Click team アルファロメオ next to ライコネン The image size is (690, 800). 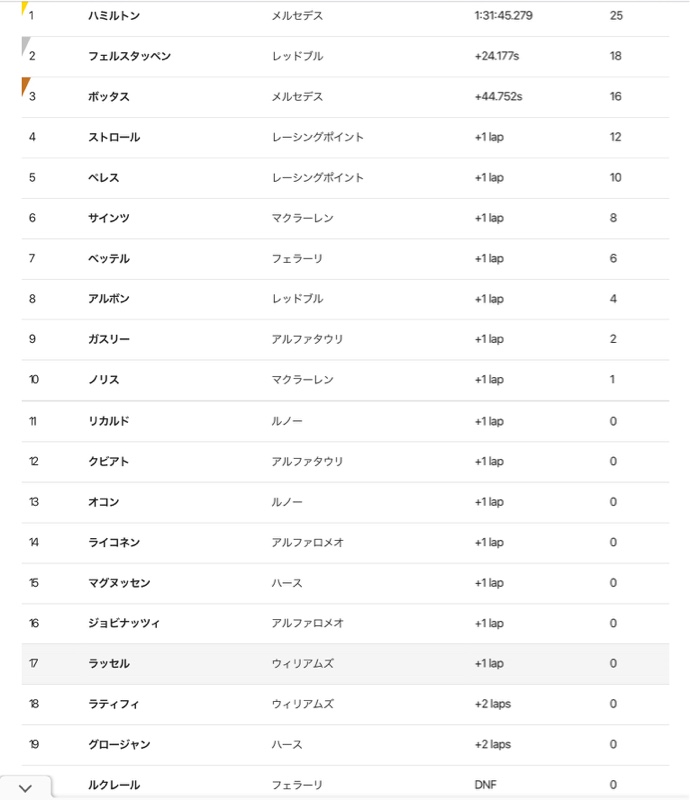(307, 542)
